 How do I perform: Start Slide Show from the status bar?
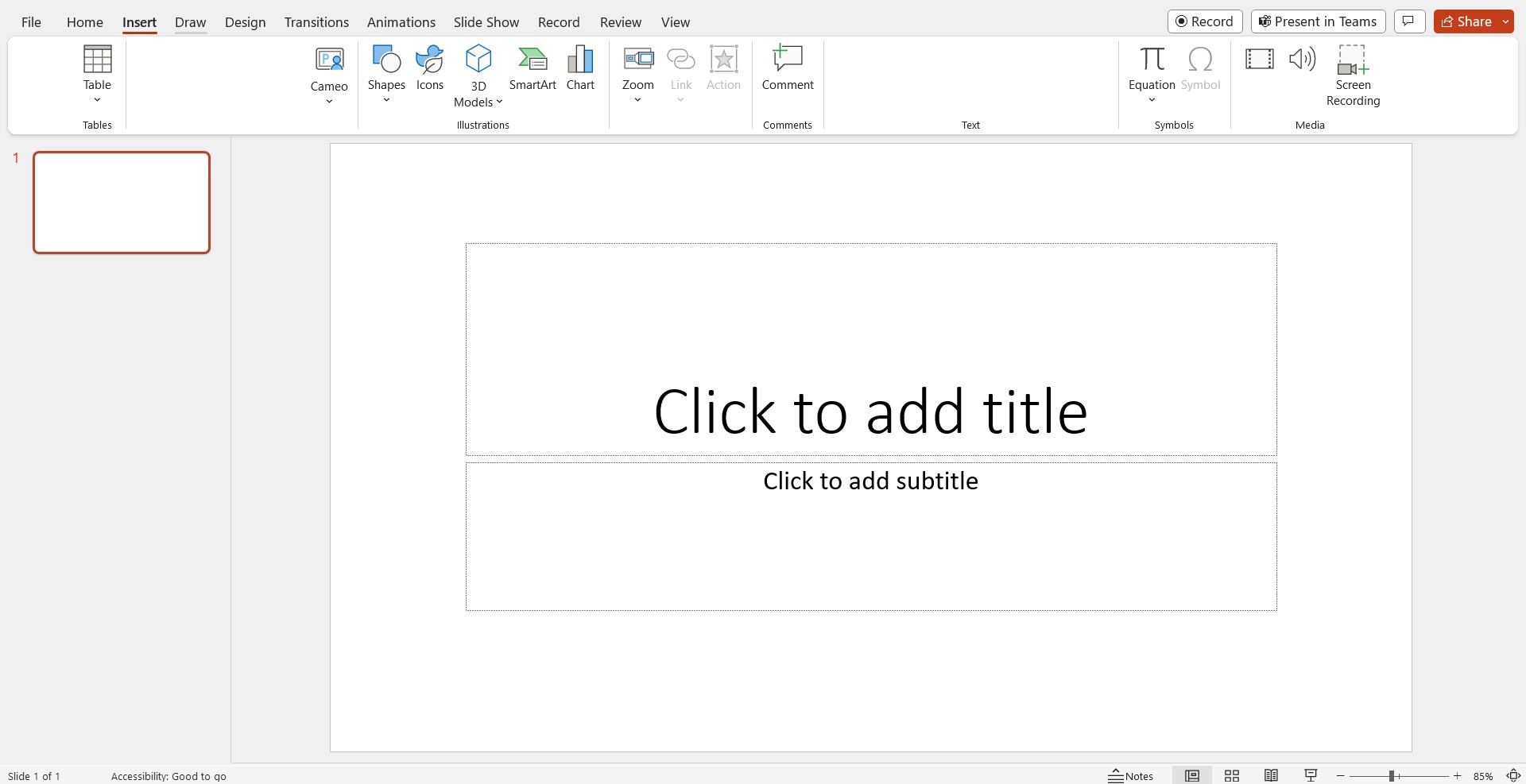tap(1311, 776)
